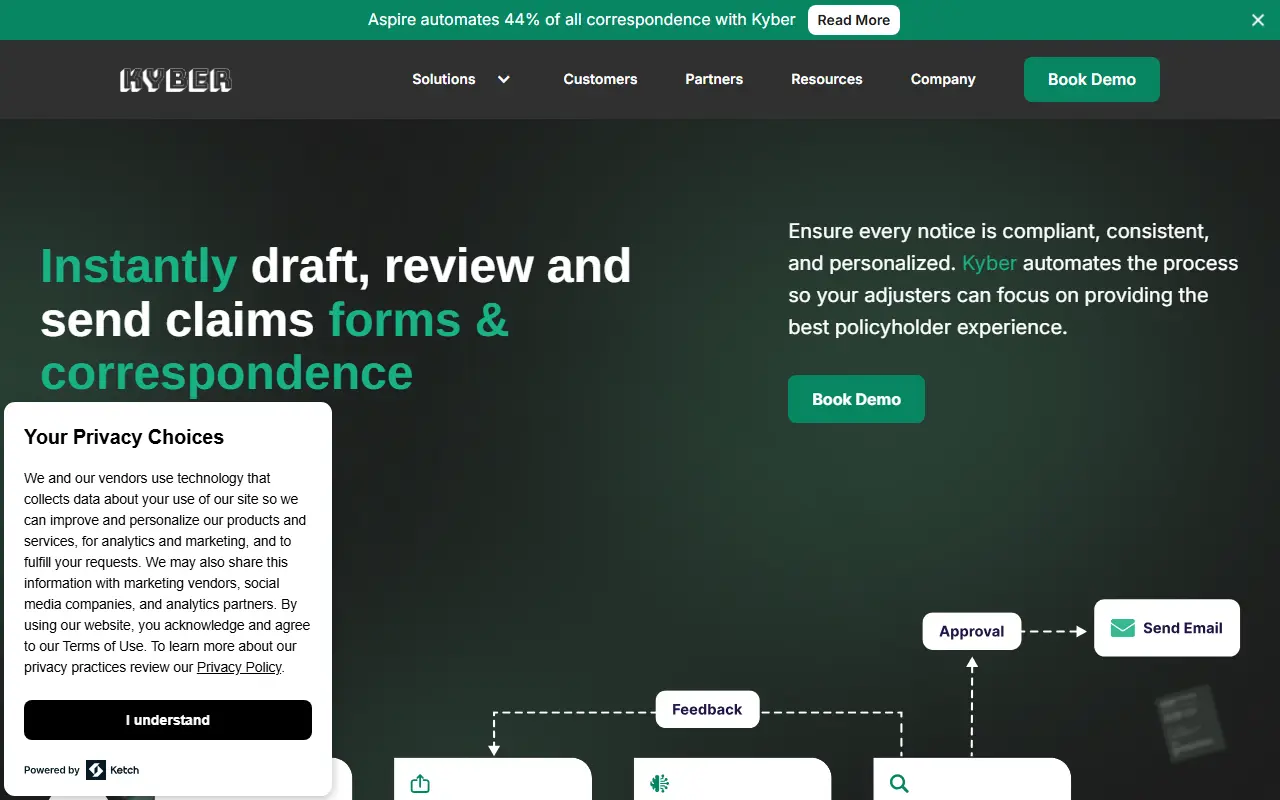
Task: Accept privacy notice with I understand
Action: (168, 720)
